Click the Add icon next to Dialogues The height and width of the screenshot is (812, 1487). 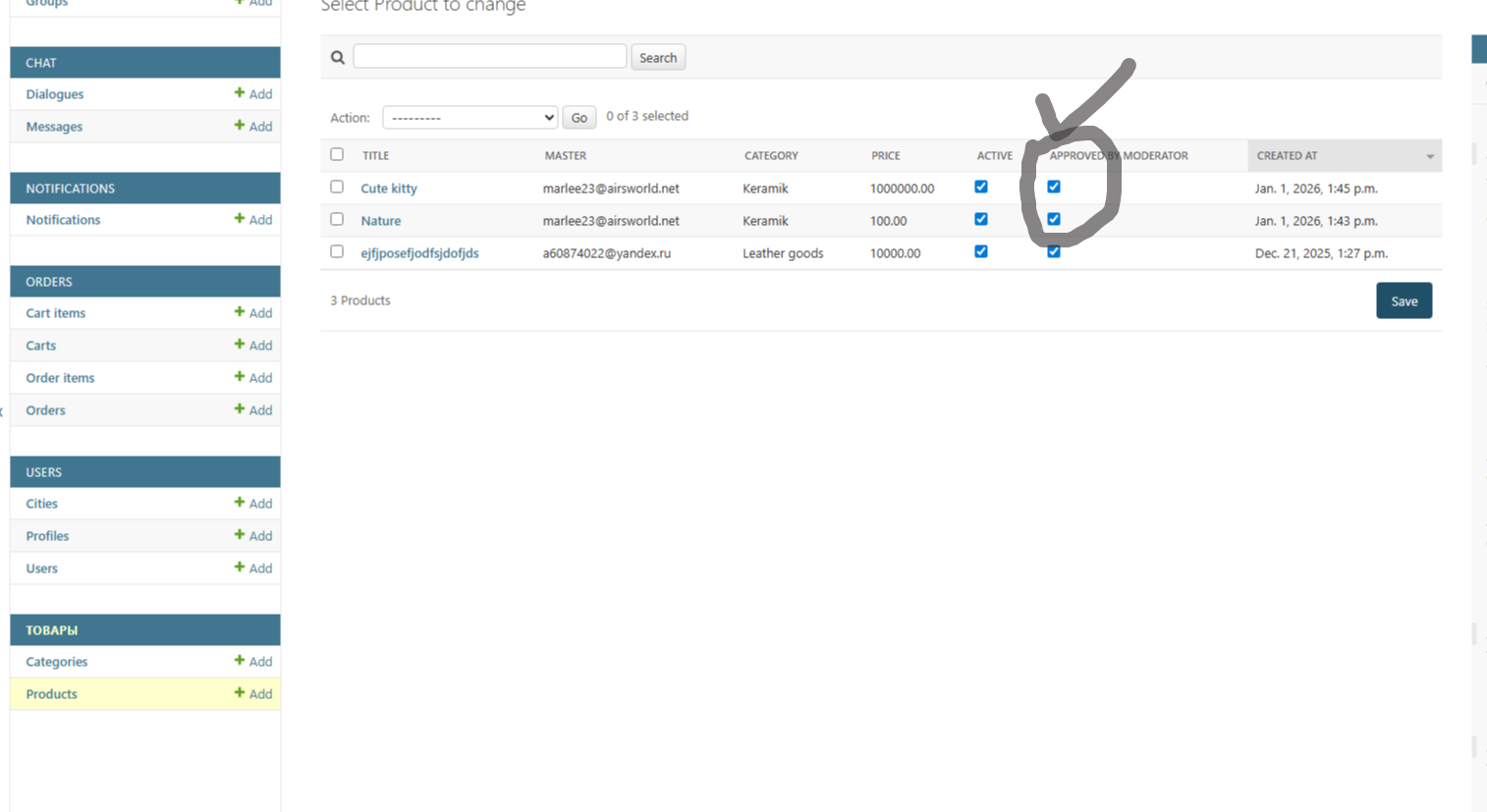click(239, 93)
